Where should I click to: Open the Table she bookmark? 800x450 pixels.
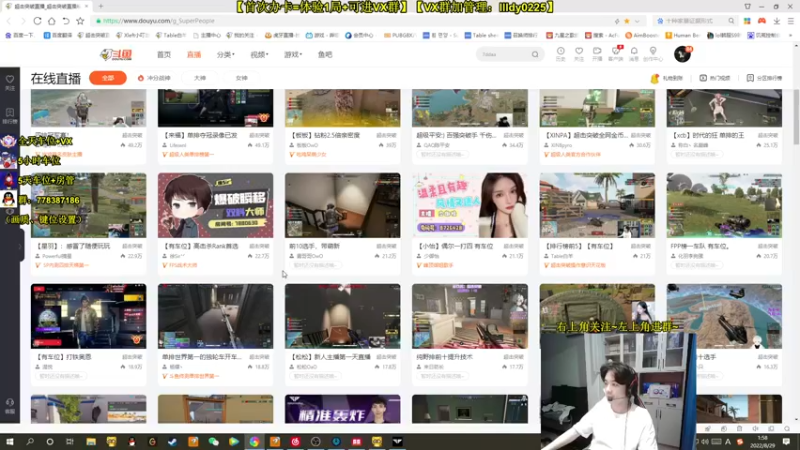[481, 35]
